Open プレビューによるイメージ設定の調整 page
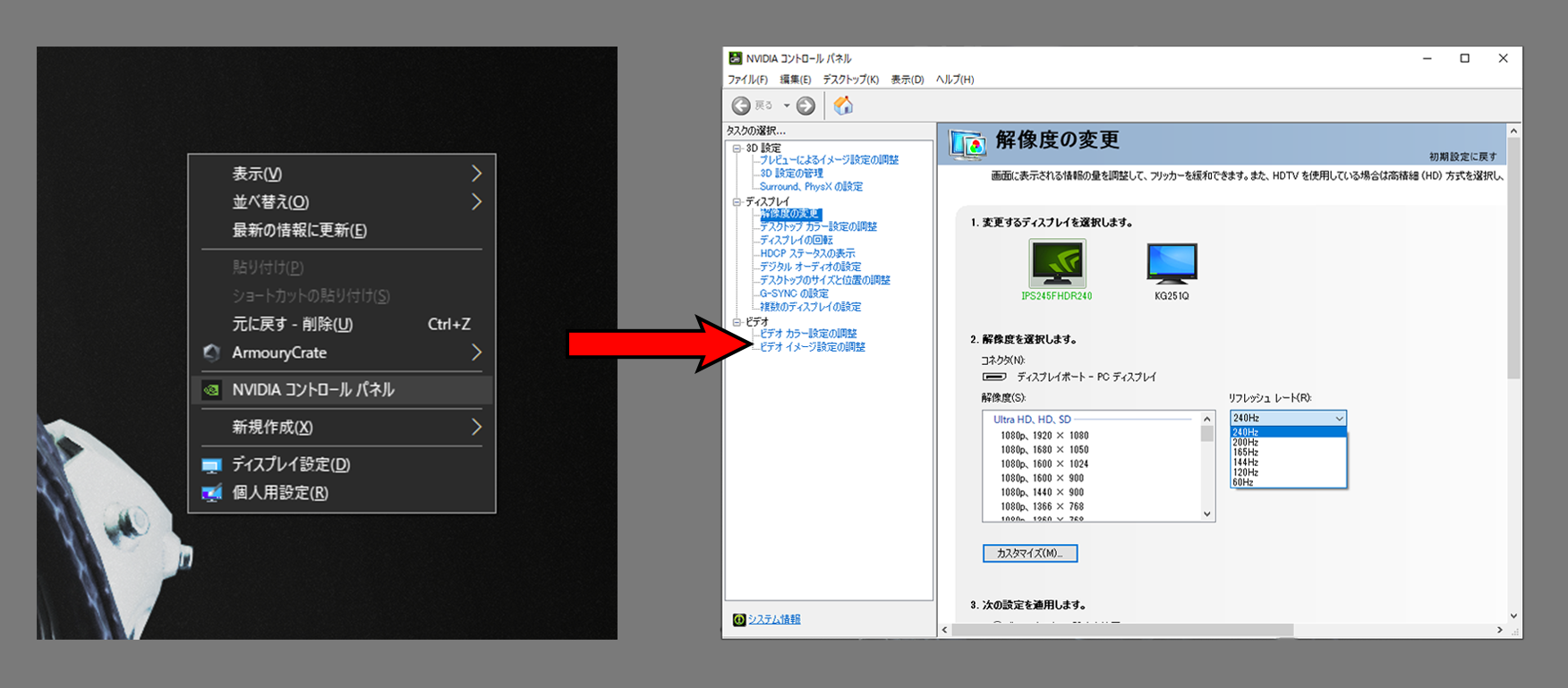 pyautogui.click(x=829, y=160)
